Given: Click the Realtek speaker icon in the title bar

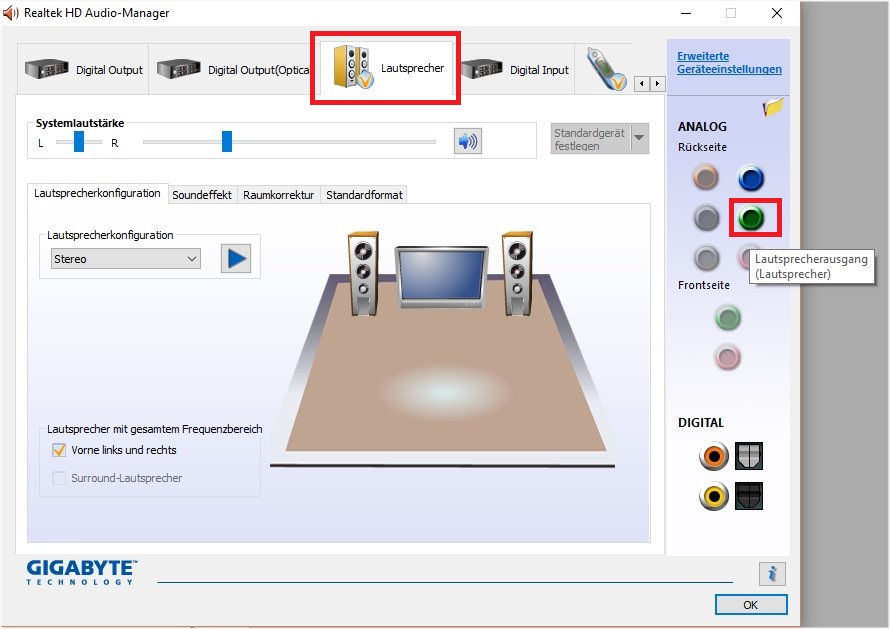Looking at the screenshot, I should (11, 13).
